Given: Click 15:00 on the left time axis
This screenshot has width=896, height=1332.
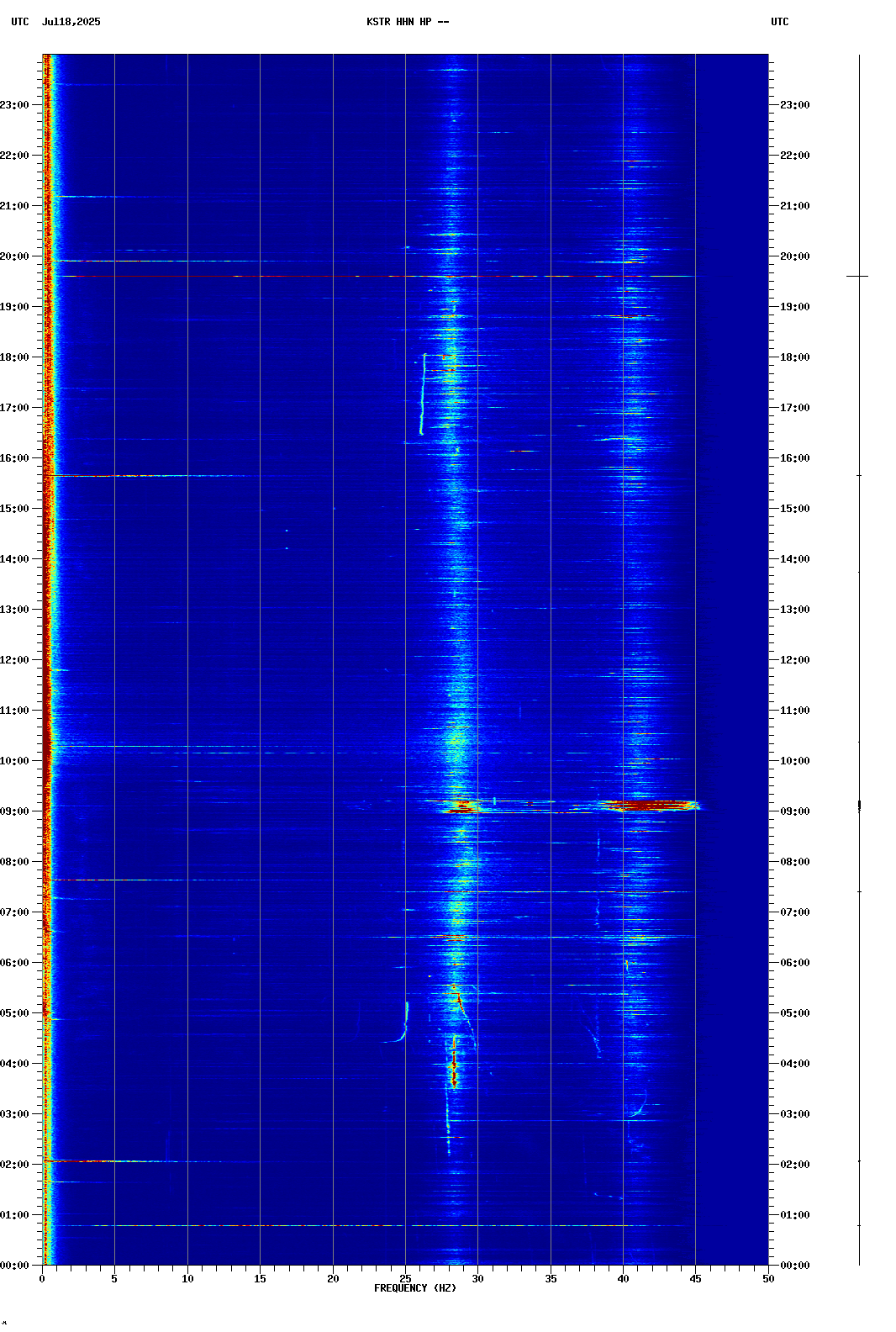Looking at the screenshot, I should tap(14, 509).
